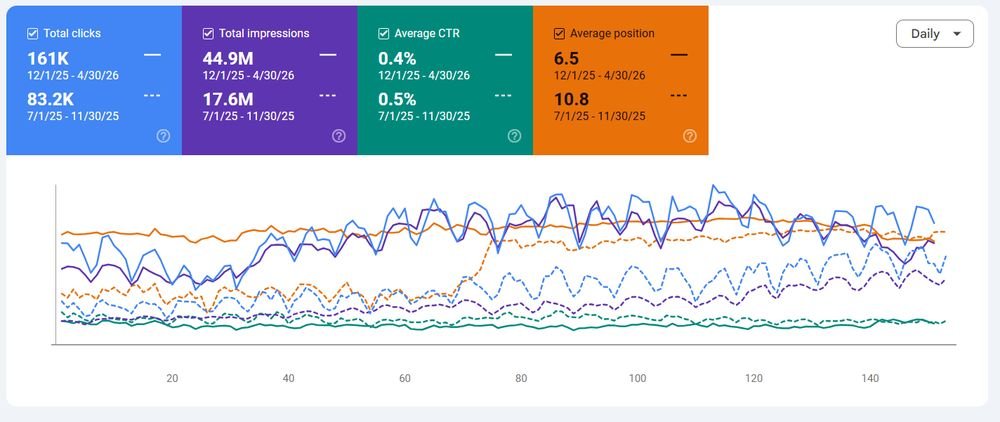Click x-axis label 140 on chart

click(870, 379)
